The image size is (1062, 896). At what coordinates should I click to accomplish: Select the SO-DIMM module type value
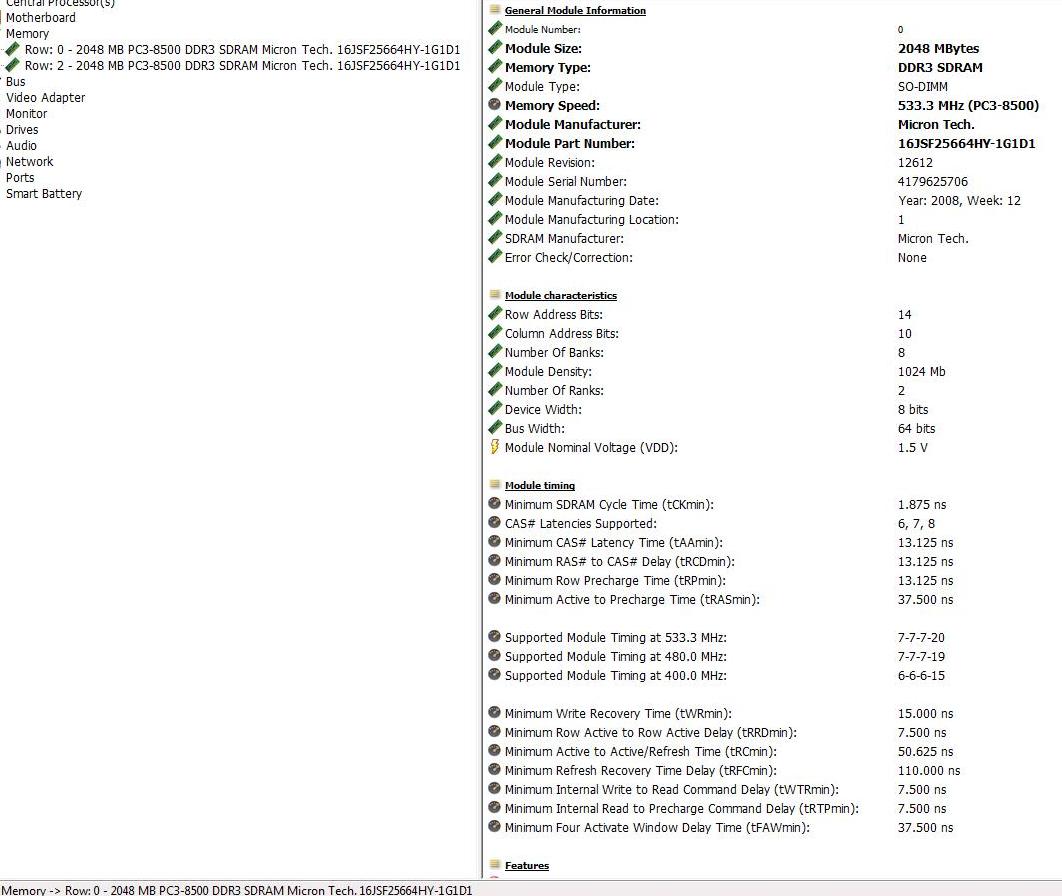click(x=922, y=87)
